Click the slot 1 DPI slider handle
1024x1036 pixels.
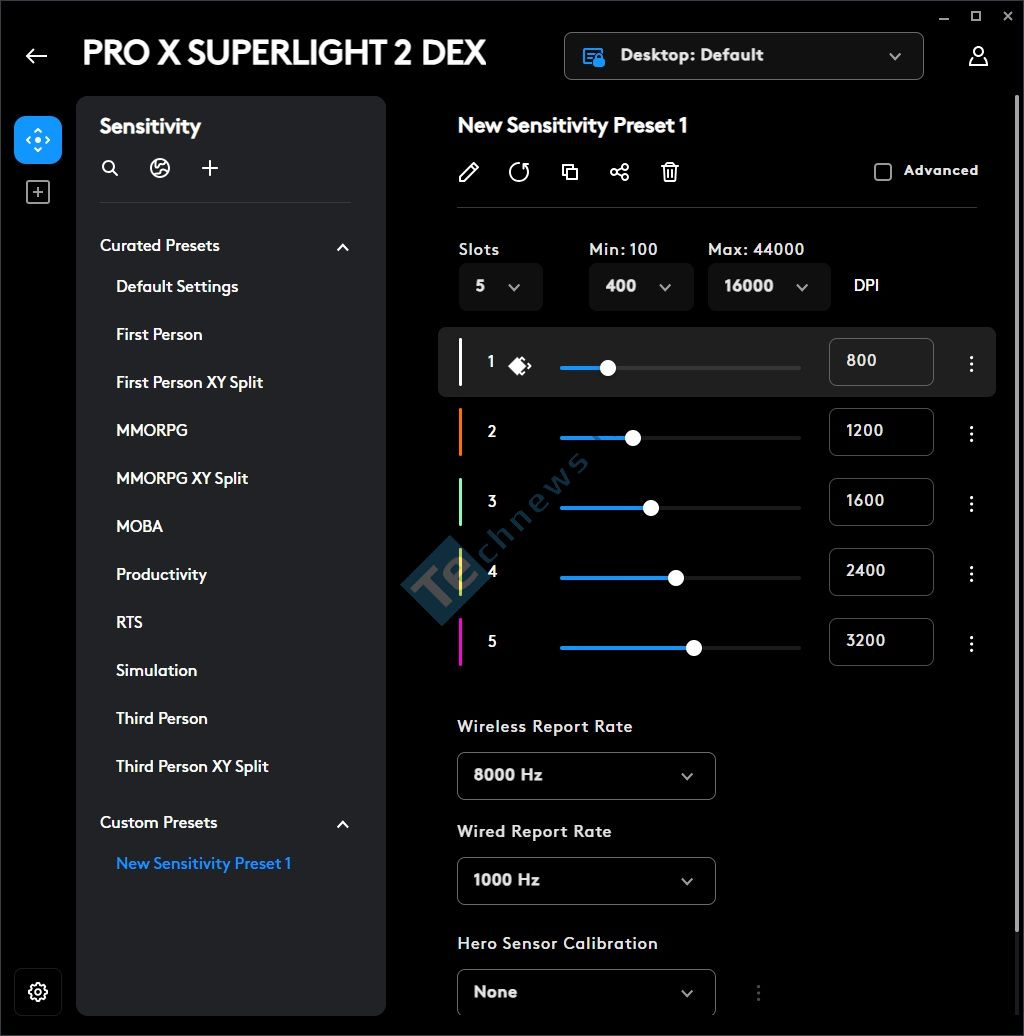pos(608,368)
